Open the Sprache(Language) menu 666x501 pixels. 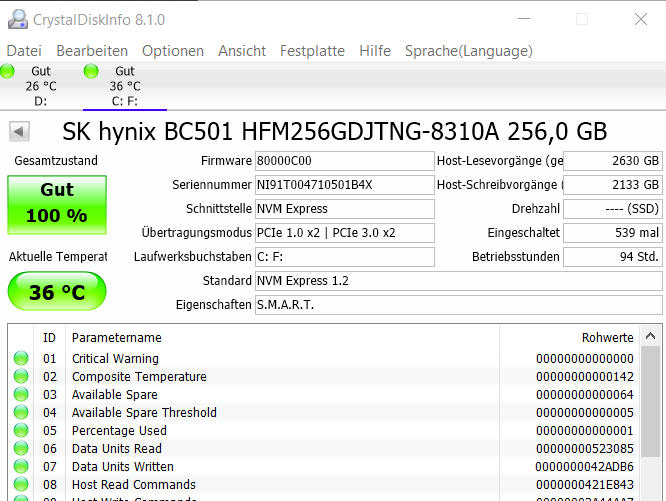tap(468, 51)
